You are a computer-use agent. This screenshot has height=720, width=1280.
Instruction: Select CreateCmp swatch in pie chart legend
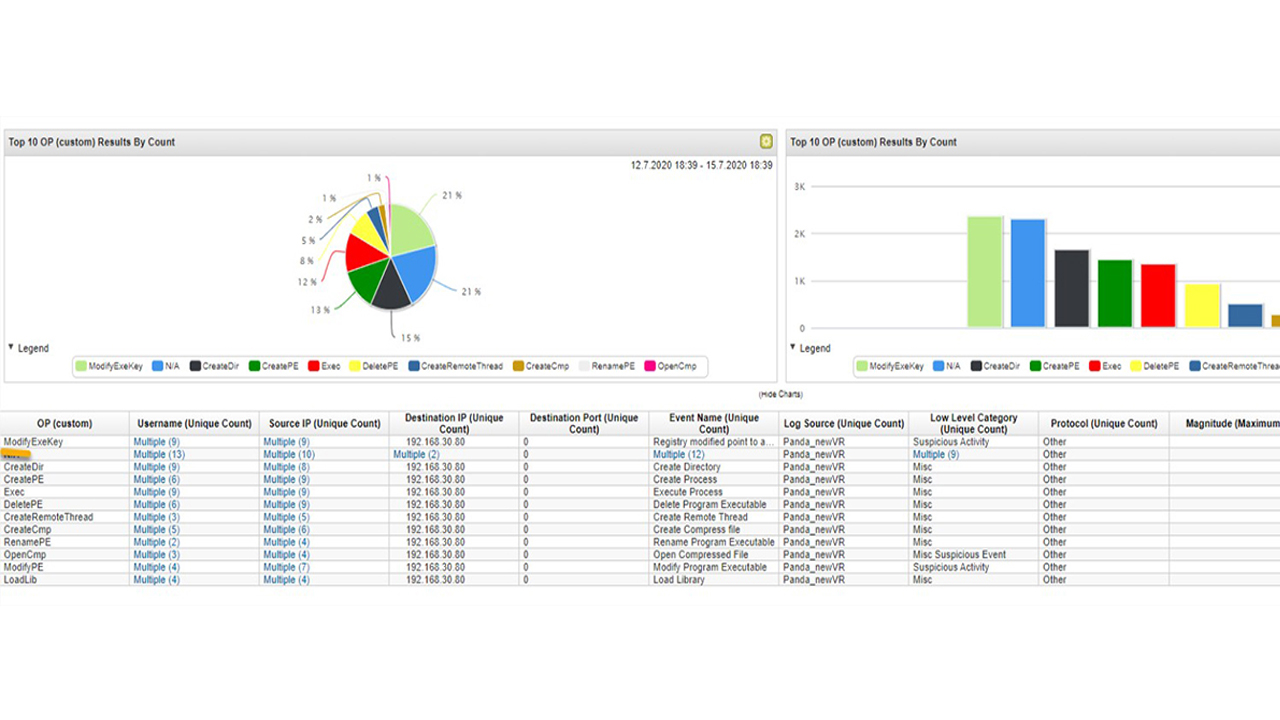518,367
